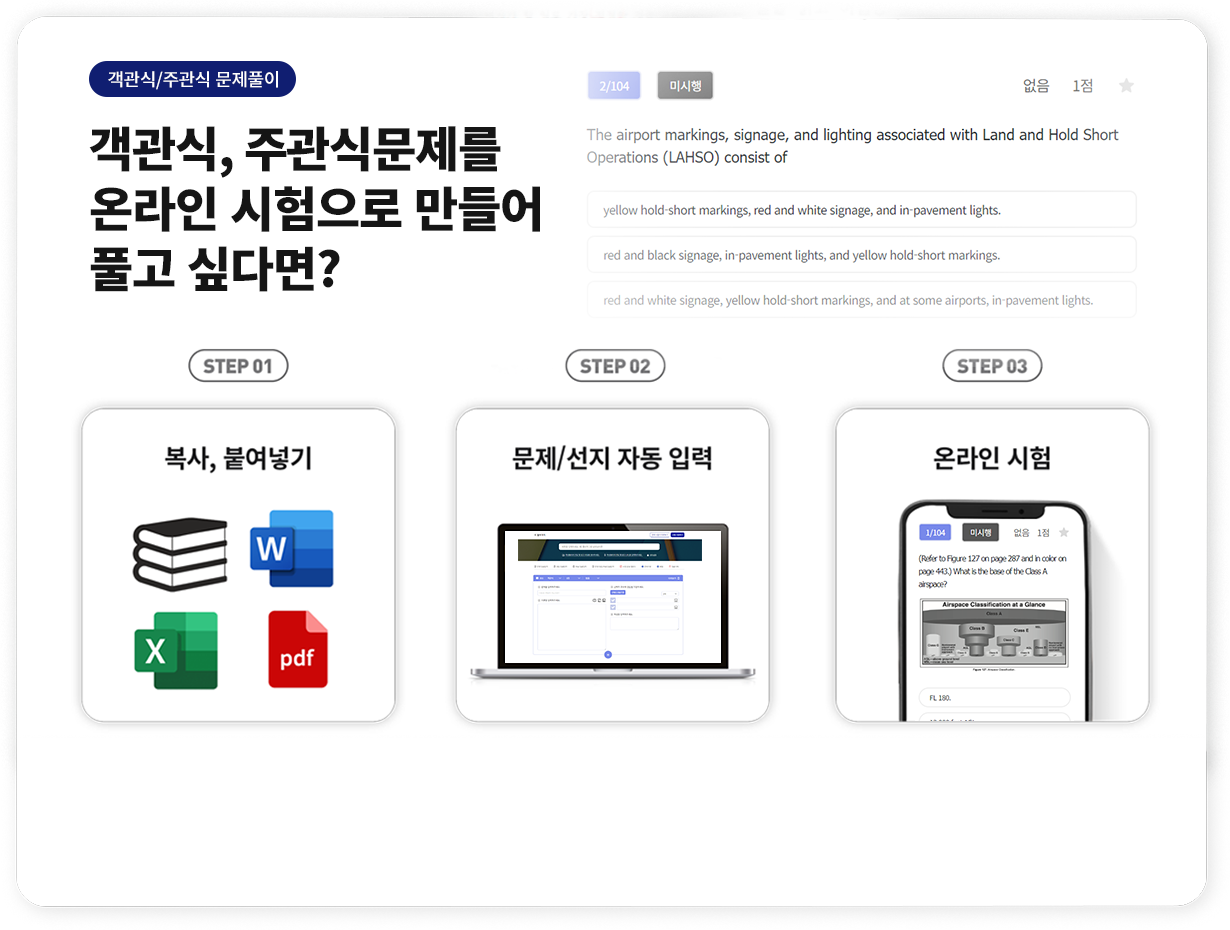Click the 객관식/주관식 문제풀이 badge
The height and width of the screenshot is (930, 1230).
click(192, 78)
